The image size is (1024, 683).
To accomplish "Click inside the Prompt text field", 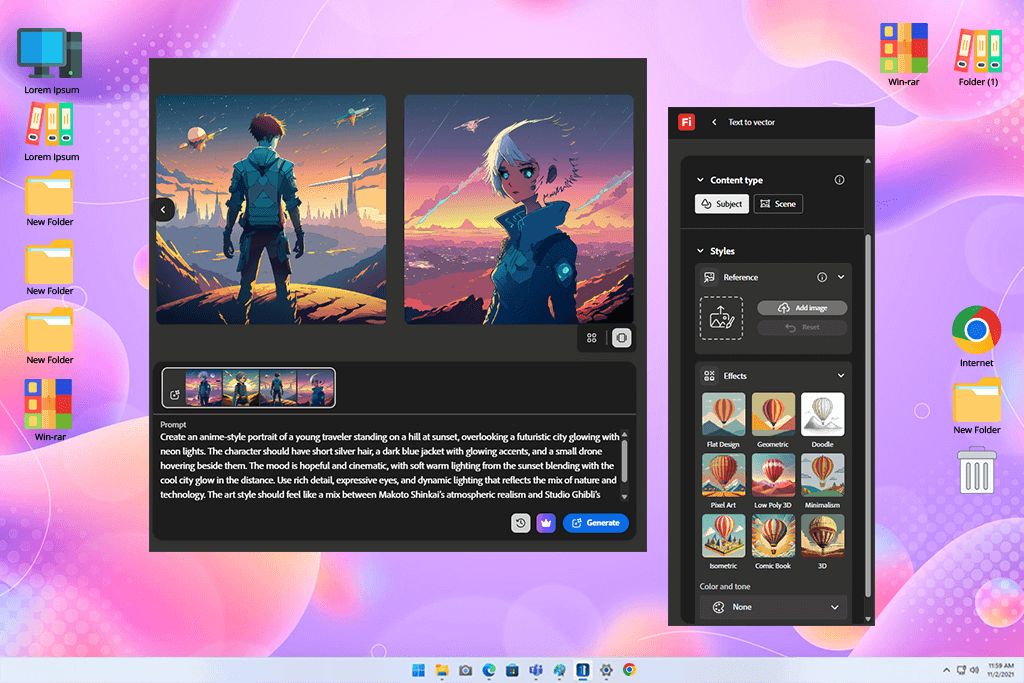I will click(x=389, y=466).
